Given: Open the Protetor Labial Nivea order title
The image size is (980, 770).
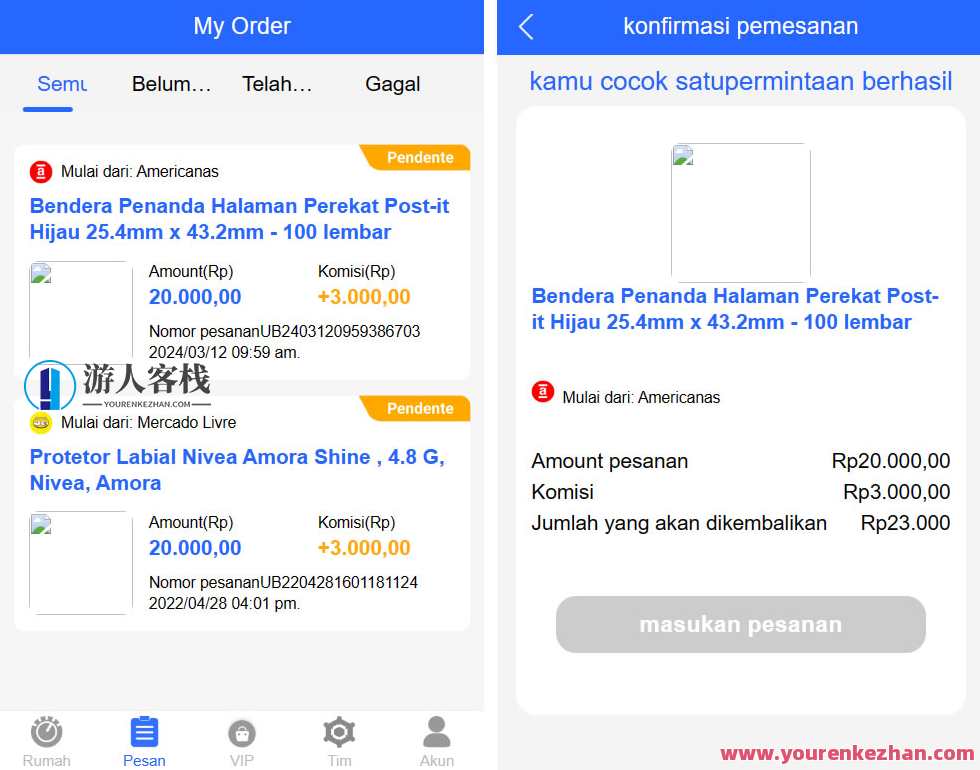Looking at the screenshot, I should click(x=238, y=469).
